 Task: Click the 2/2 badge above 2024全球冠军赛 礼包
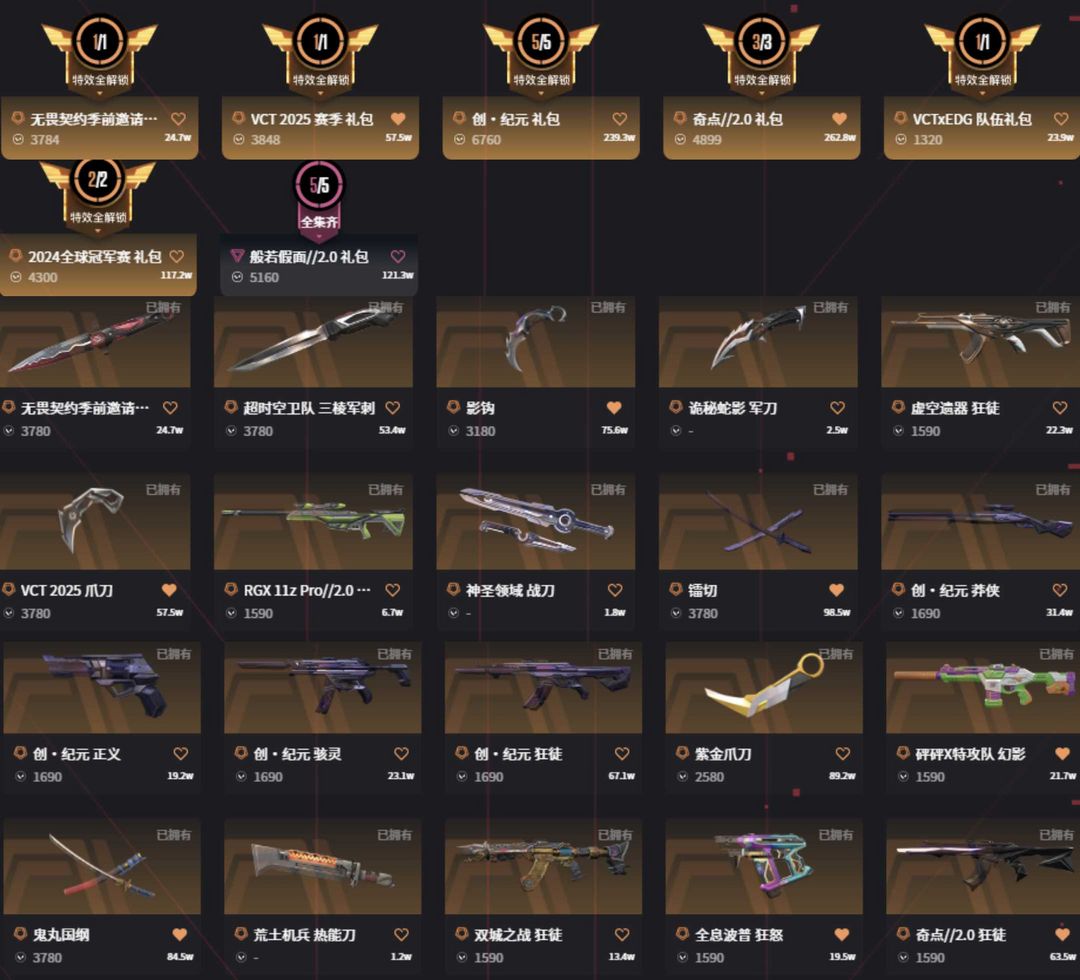(97, 180)
